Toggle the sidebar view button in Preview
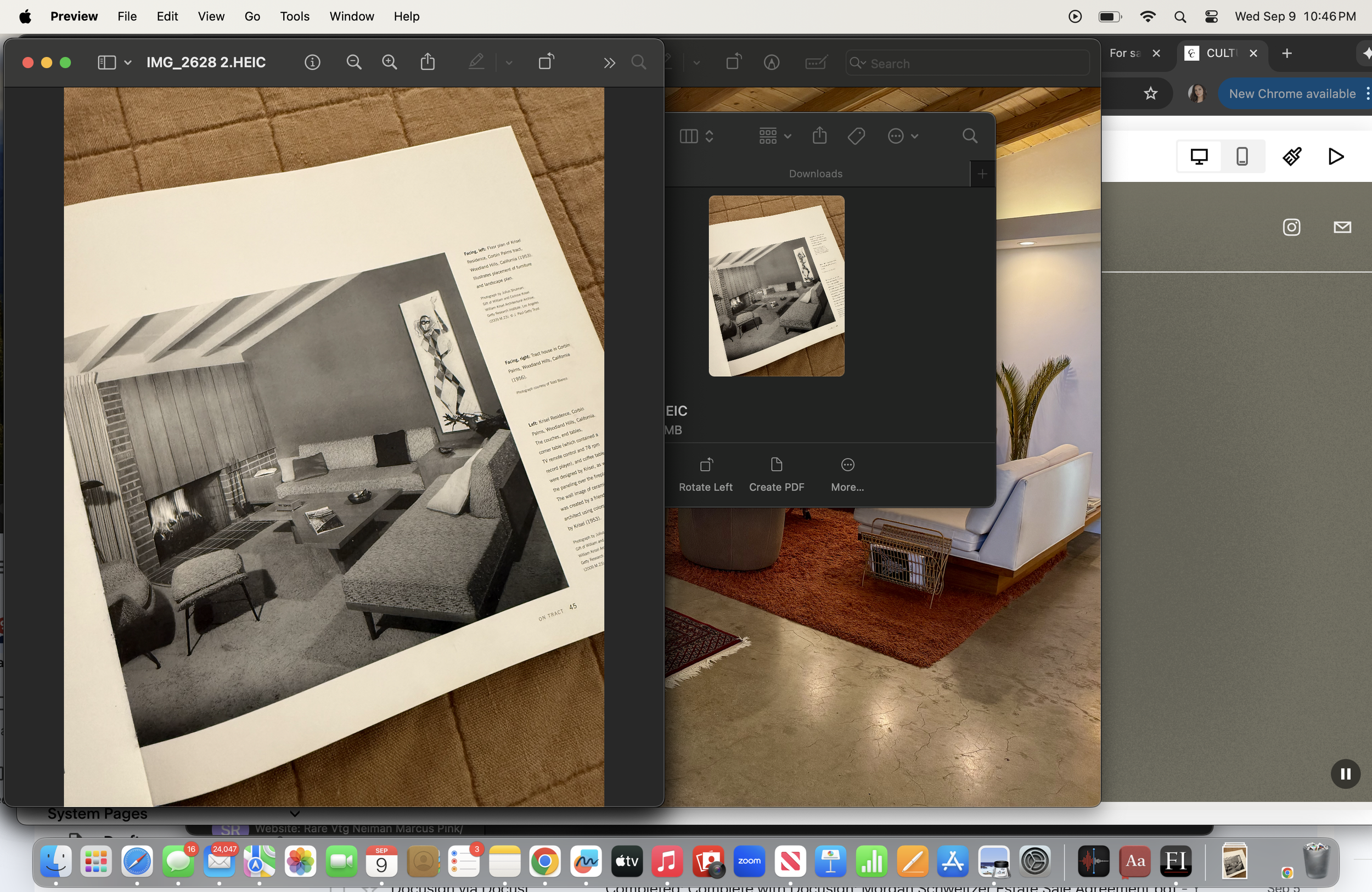1372x892 pixels. point(106,62)
